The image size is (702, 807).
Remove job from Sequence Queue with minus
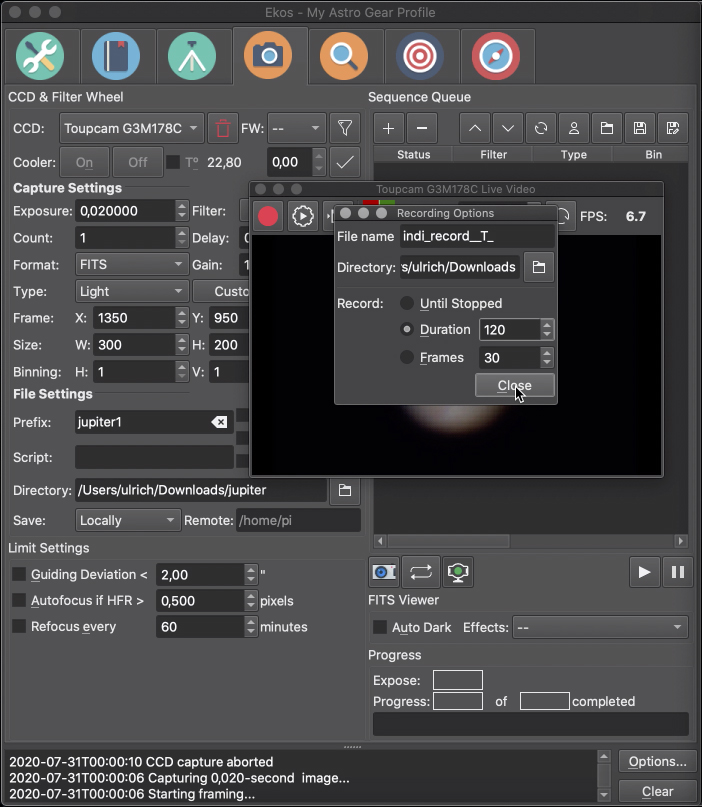422,128
